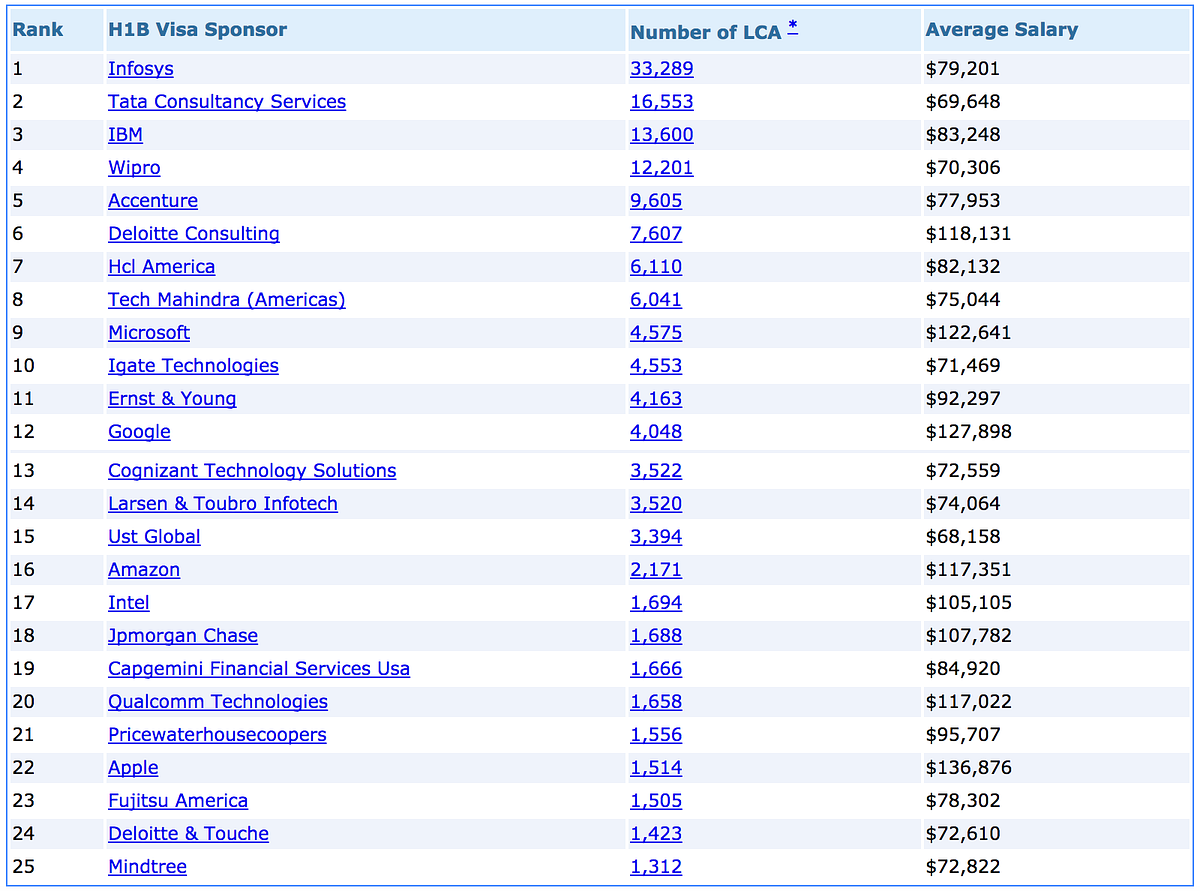Open LCA count 6,041 link
The height and width of the screenshot is (891, 1200).
point(656,300)
